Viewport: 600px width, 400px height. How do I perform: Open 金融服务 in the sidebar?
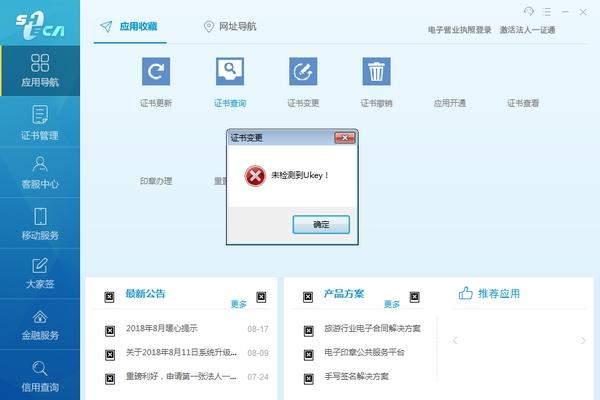pyautogui.click(x=40, y=325)
